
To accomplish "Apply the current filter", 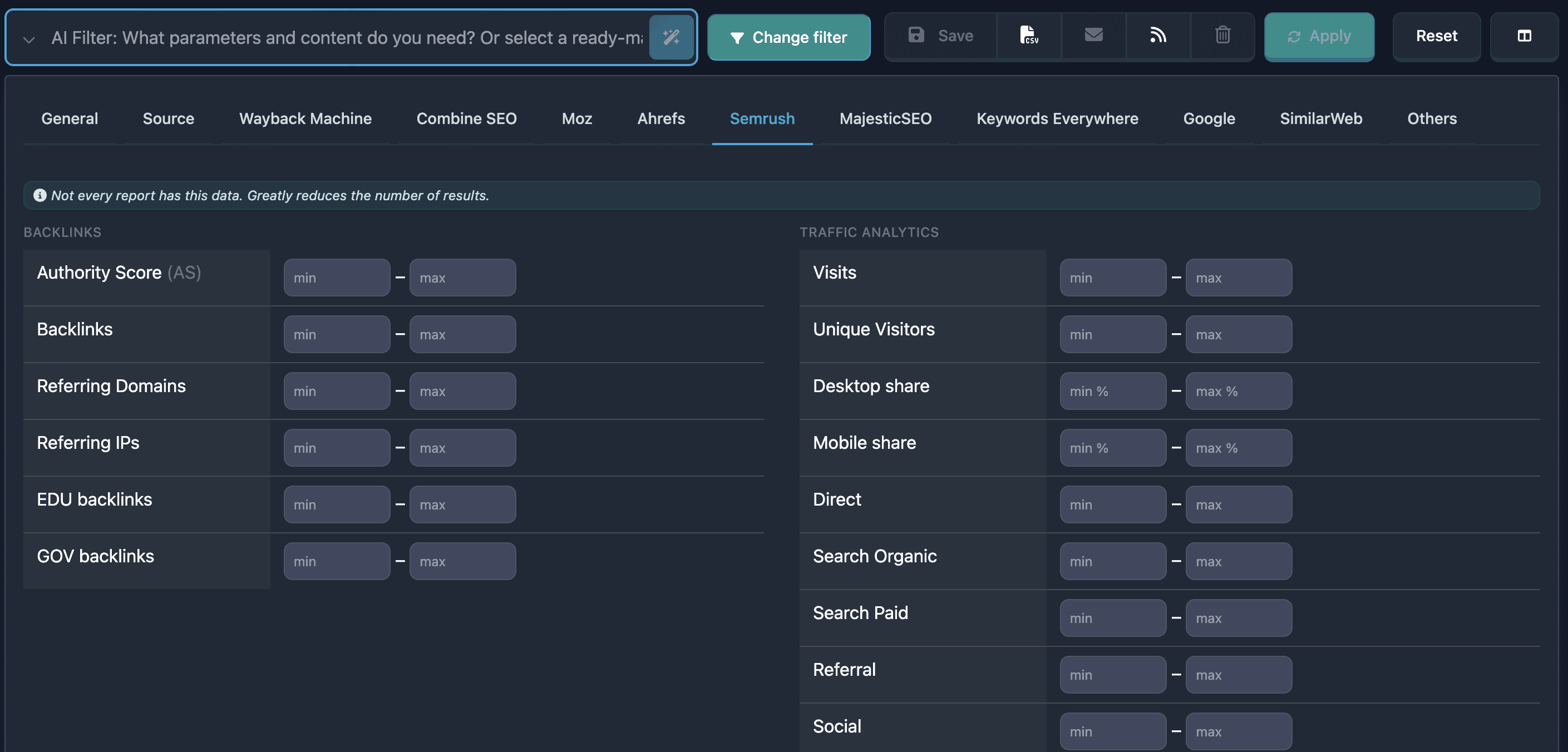I will coord(1319,36).
